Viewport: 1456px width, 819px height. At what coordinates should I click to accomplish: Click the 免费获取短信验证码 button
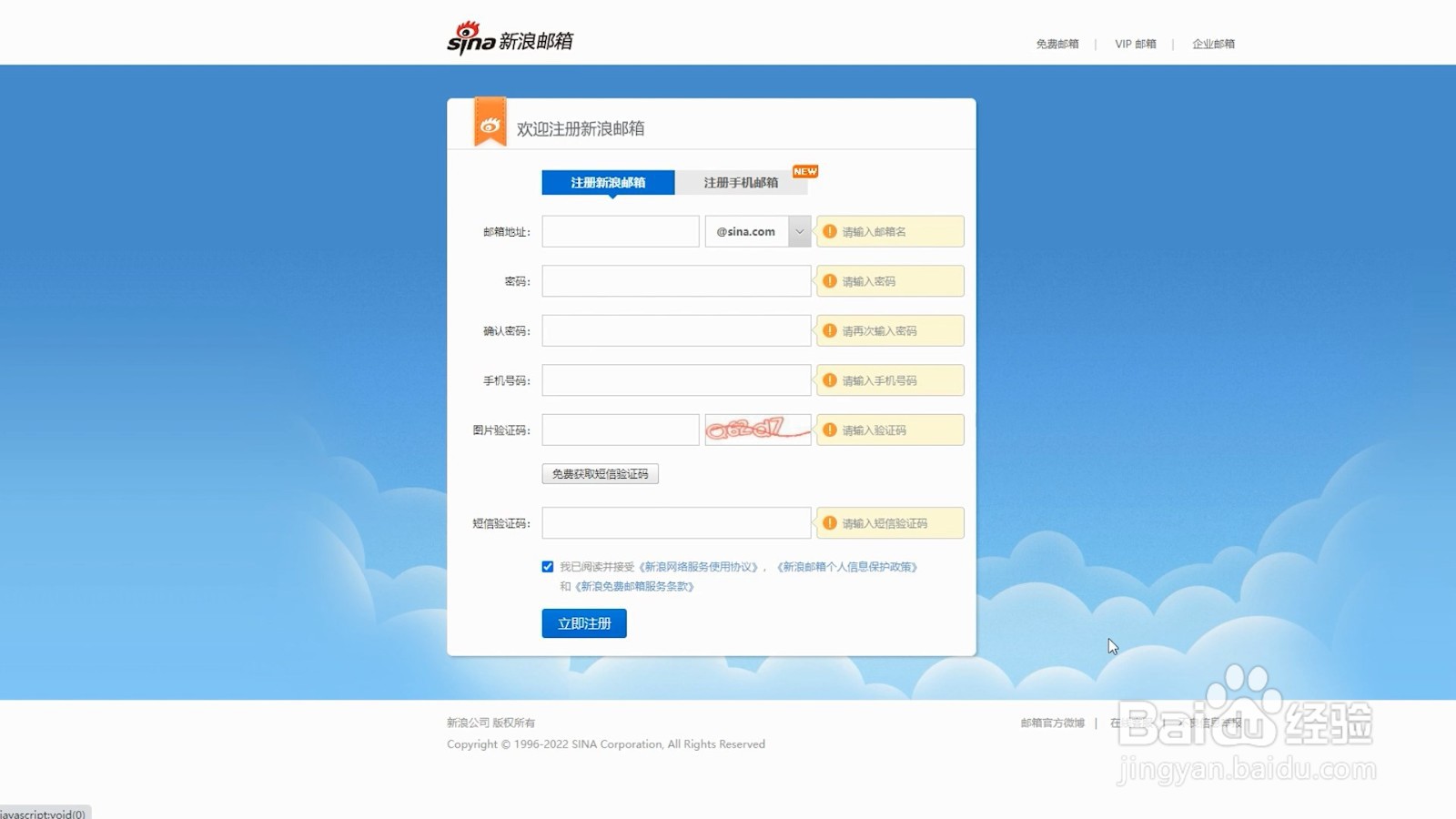600,473
